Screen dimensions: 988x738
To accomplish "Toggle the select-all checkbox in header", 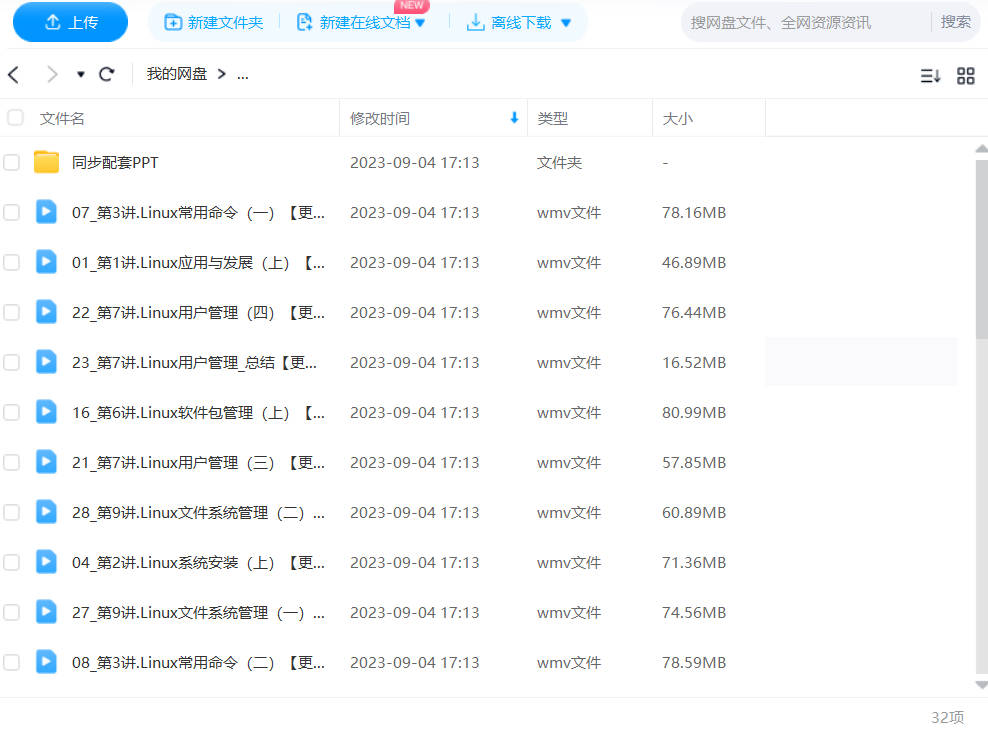I will click(15, 117).
